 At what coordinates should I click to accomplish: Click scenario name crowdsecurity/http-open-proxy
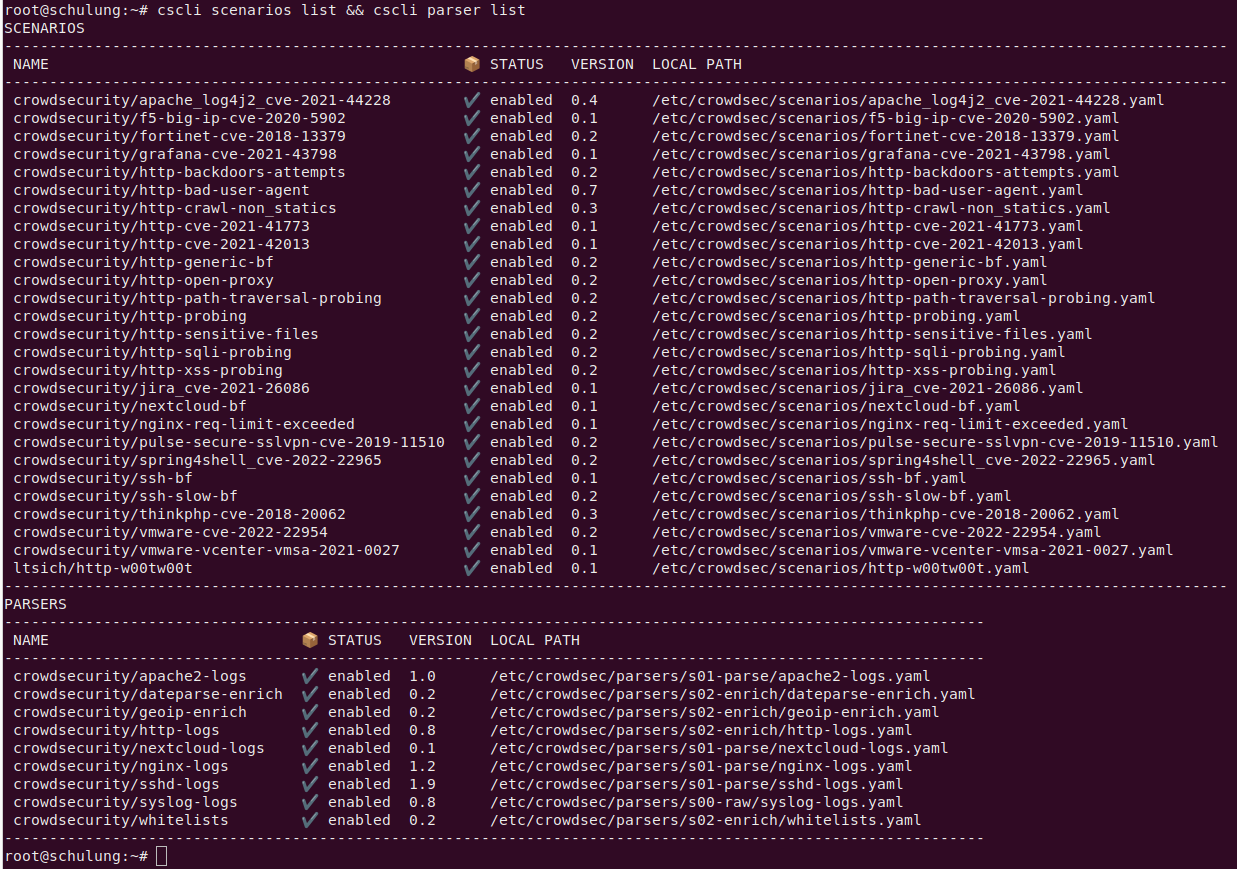(x=143, y=280)
